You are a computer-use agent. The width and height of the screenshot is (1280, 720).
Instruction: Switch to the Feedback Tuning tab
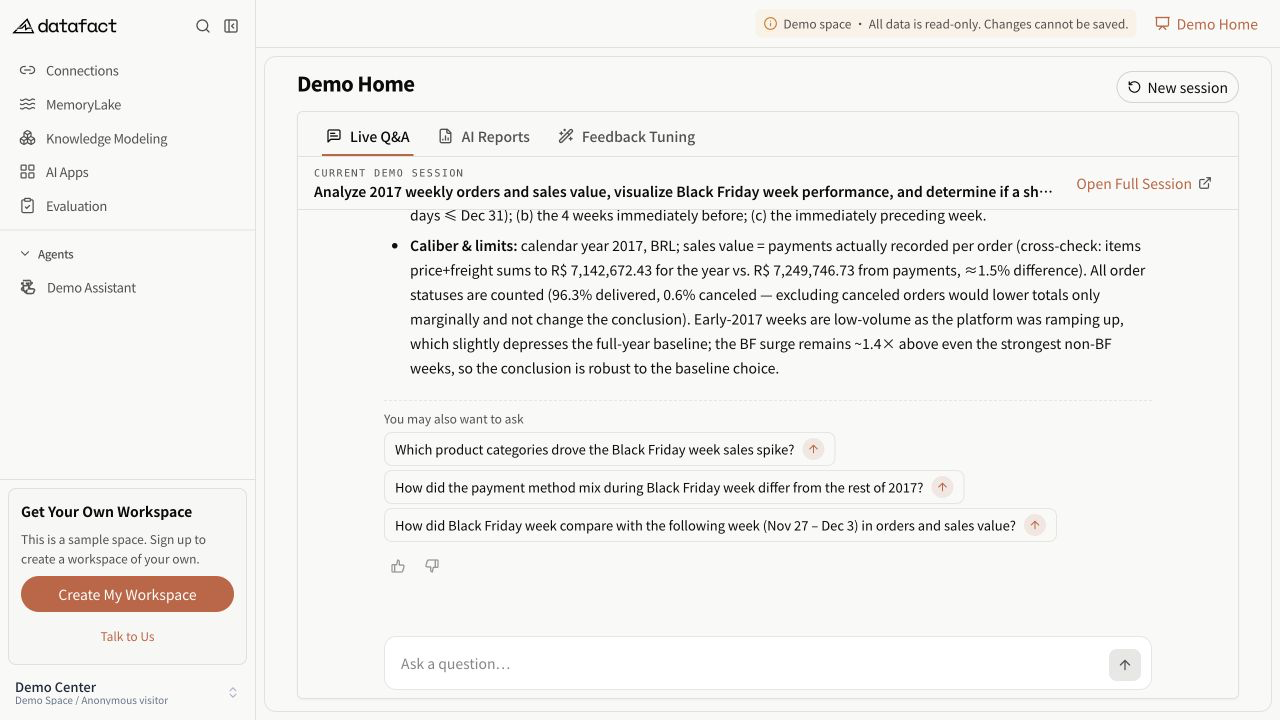tap(626, 137)
